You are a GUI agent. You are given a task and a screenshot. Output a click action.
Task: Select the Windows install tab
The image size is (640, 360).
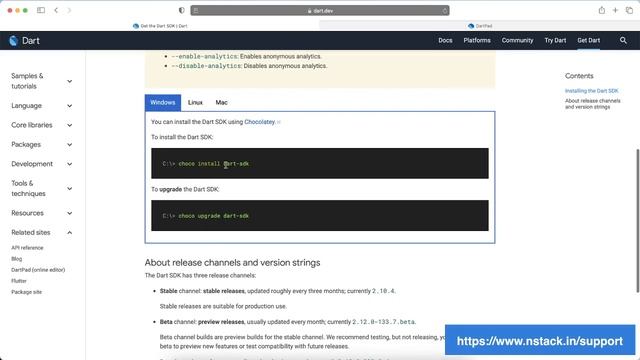pyautogui.click(x=162, y=102)
